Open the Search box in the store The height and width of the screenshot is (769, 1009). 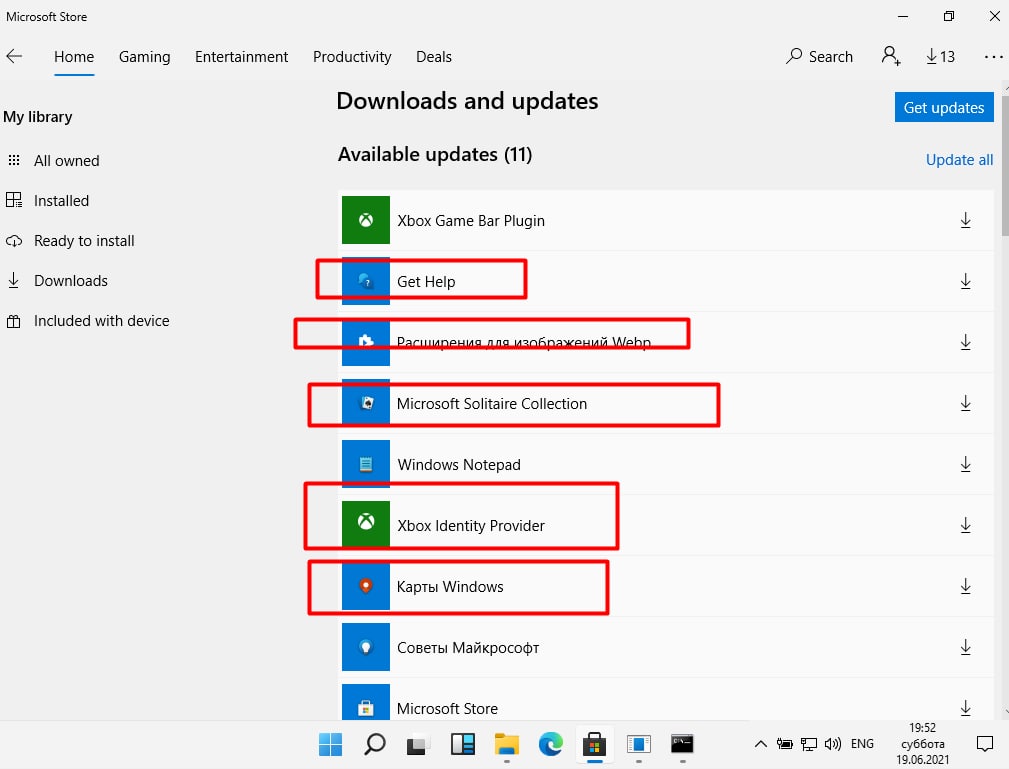tap(819, 57)
